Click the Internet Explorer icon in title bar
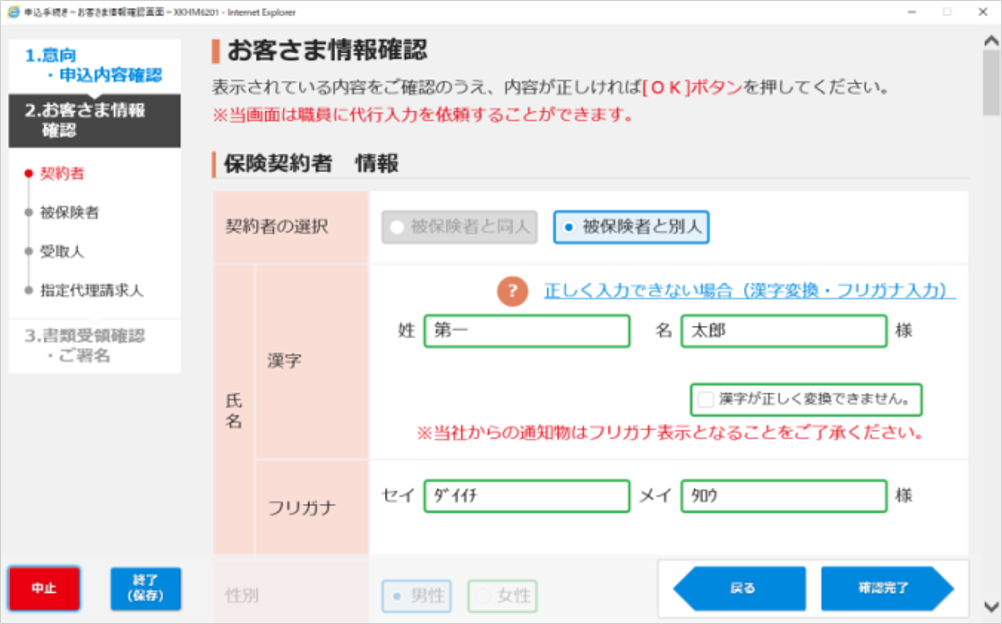 coord(11,11)
